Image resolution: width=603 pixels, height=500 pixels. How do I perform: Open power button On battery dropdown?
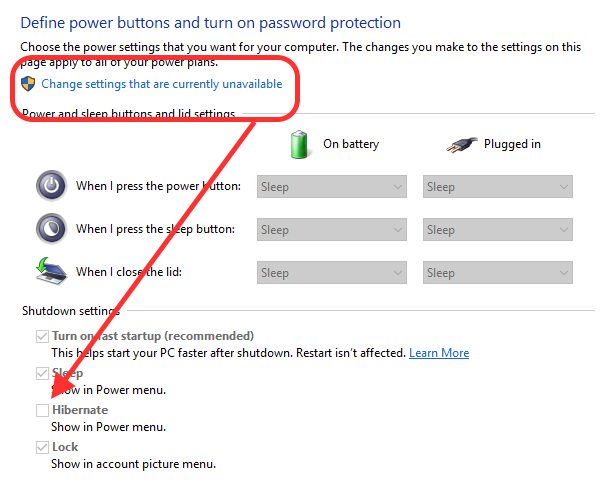331,187
